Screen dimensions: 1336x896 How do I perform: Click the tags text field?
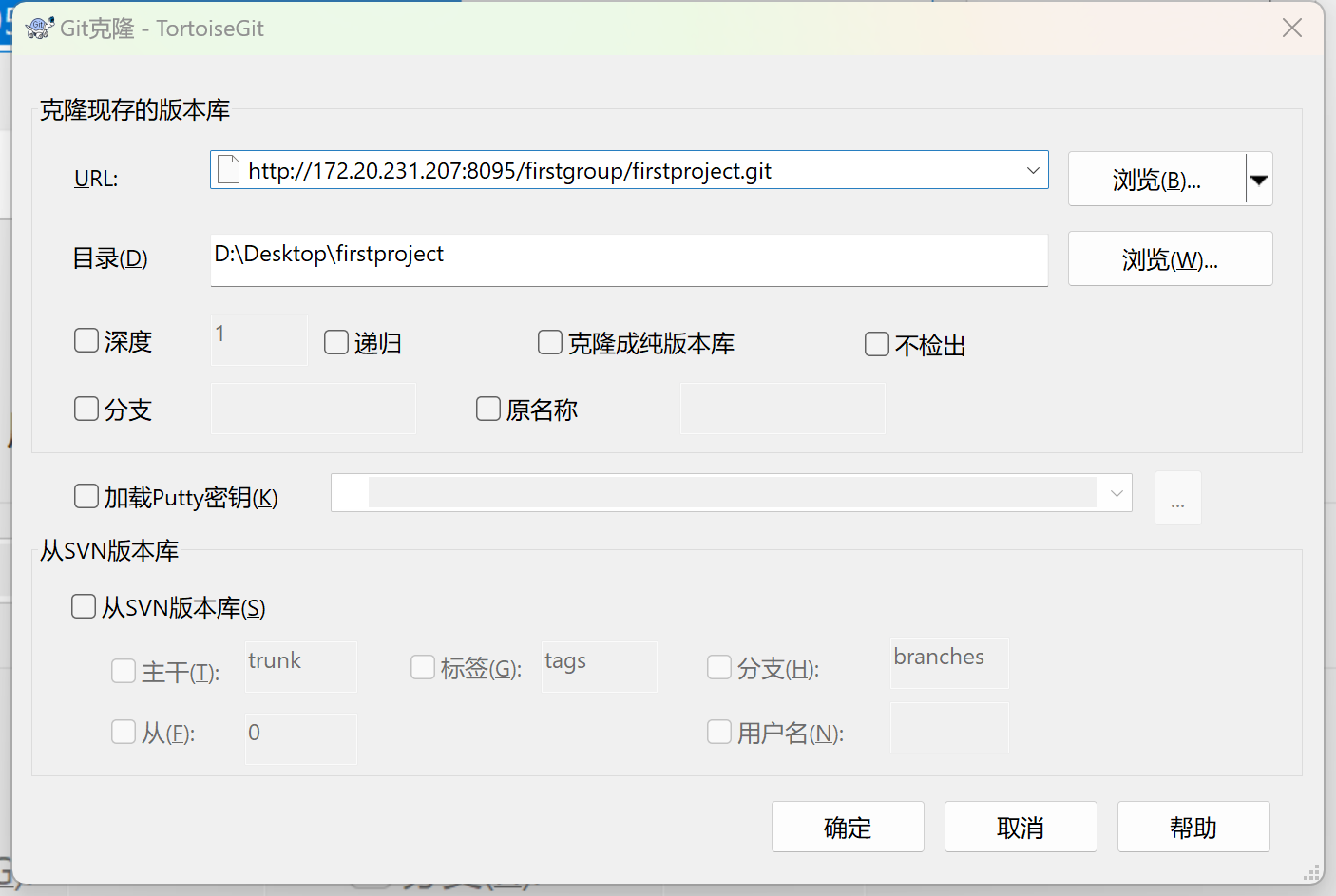pos(600,666)
